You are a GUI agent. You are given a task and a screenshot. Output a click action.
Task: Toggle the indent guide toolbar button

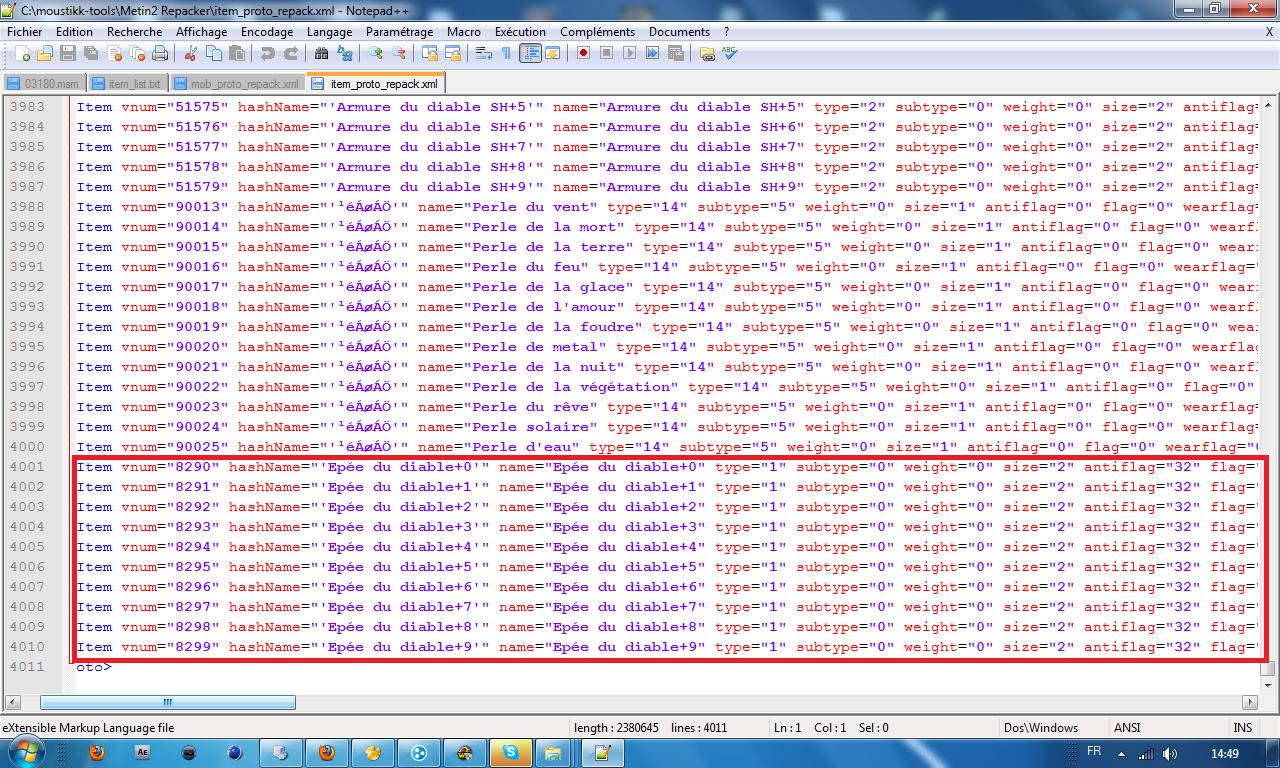click(530, 53)
